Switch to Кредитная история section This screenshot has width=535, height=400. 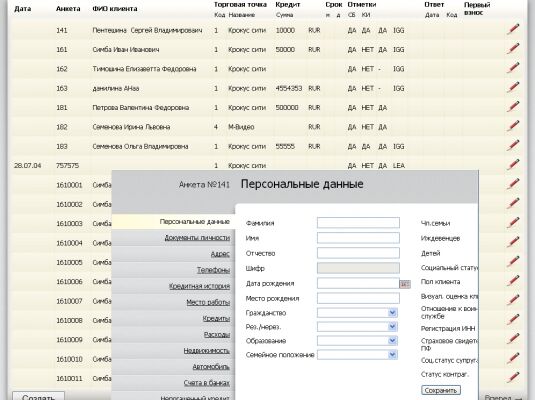coord(200,286)
